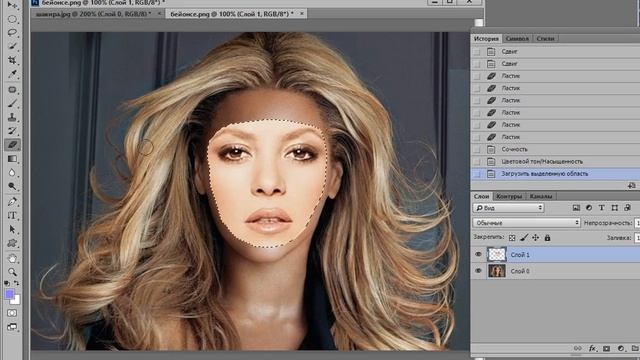Select the Hand tool
640x360 pixels.
[x=12, y=258]
